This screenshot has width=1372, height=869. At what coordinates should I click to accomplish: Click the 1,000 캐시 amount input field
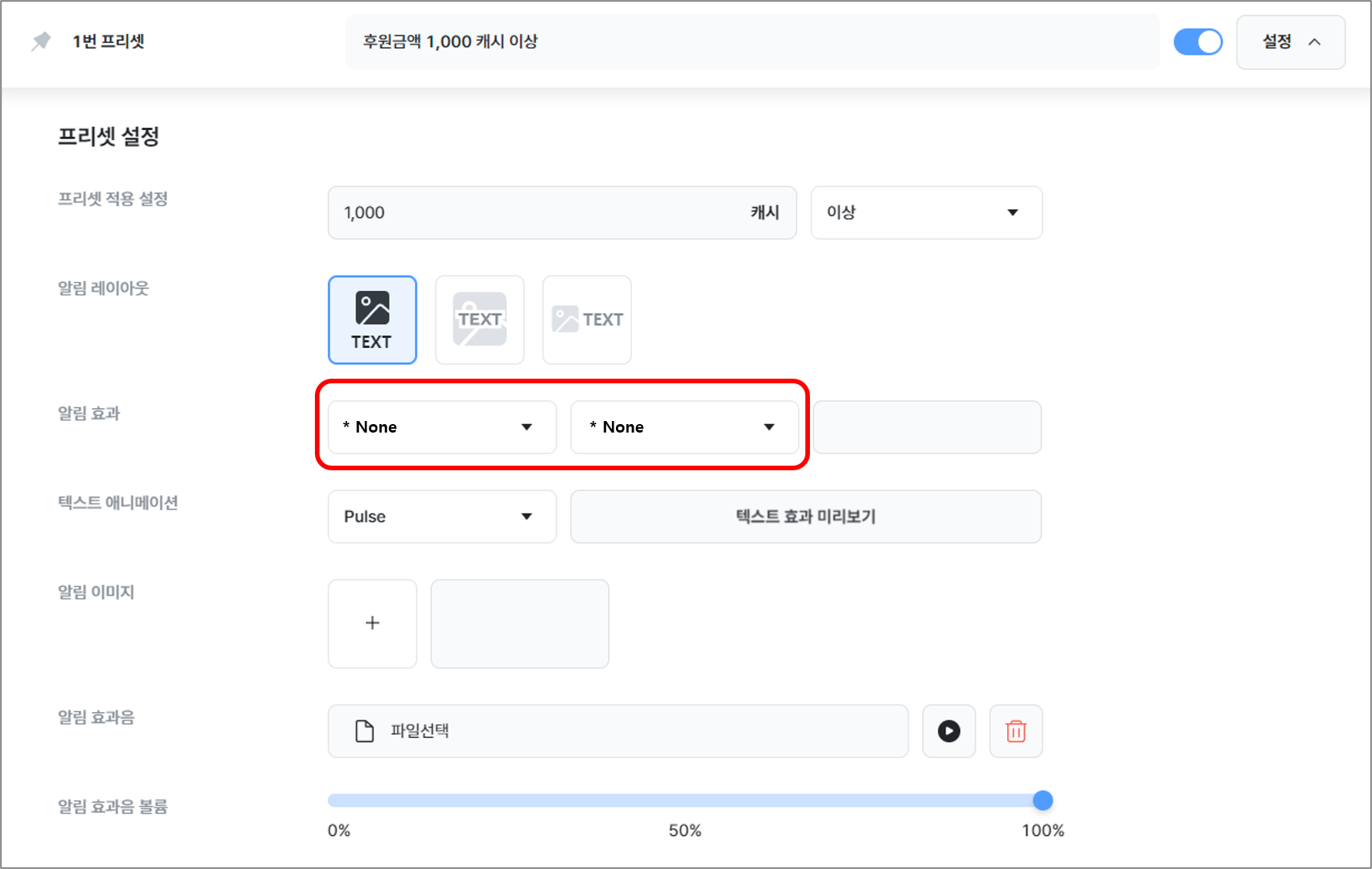point(562,212)
